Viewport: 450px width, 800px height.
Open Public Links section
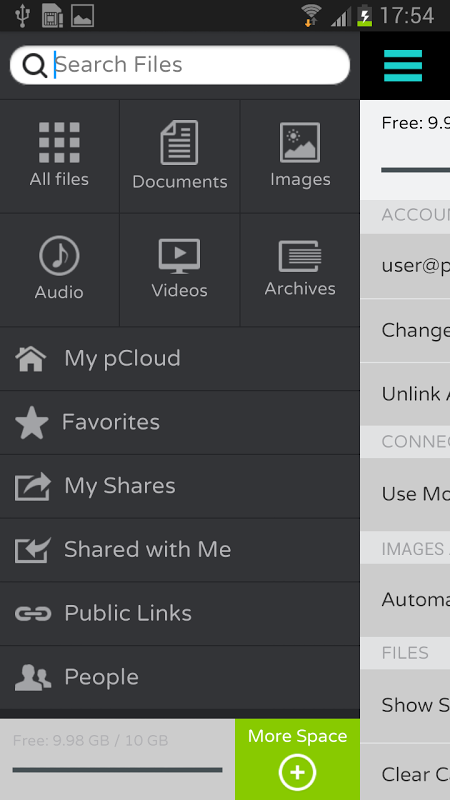(180, 614)
